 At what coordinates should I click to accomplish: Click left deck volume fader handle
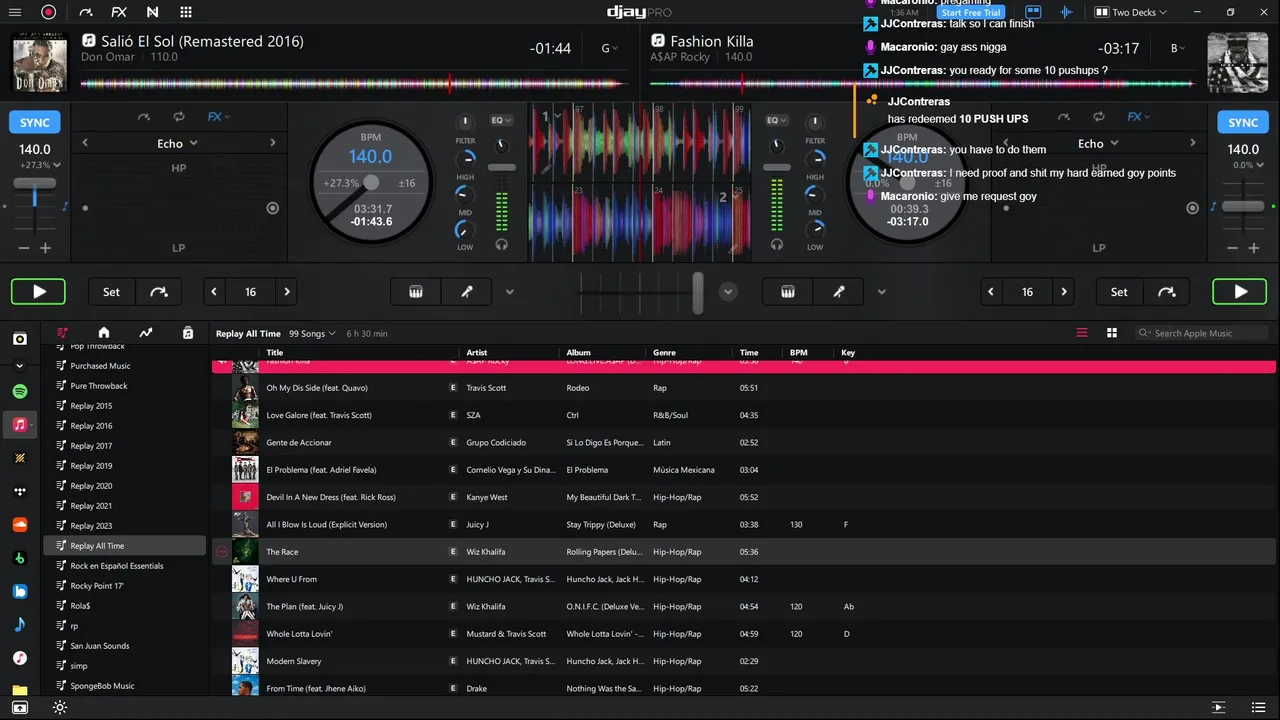501,167
